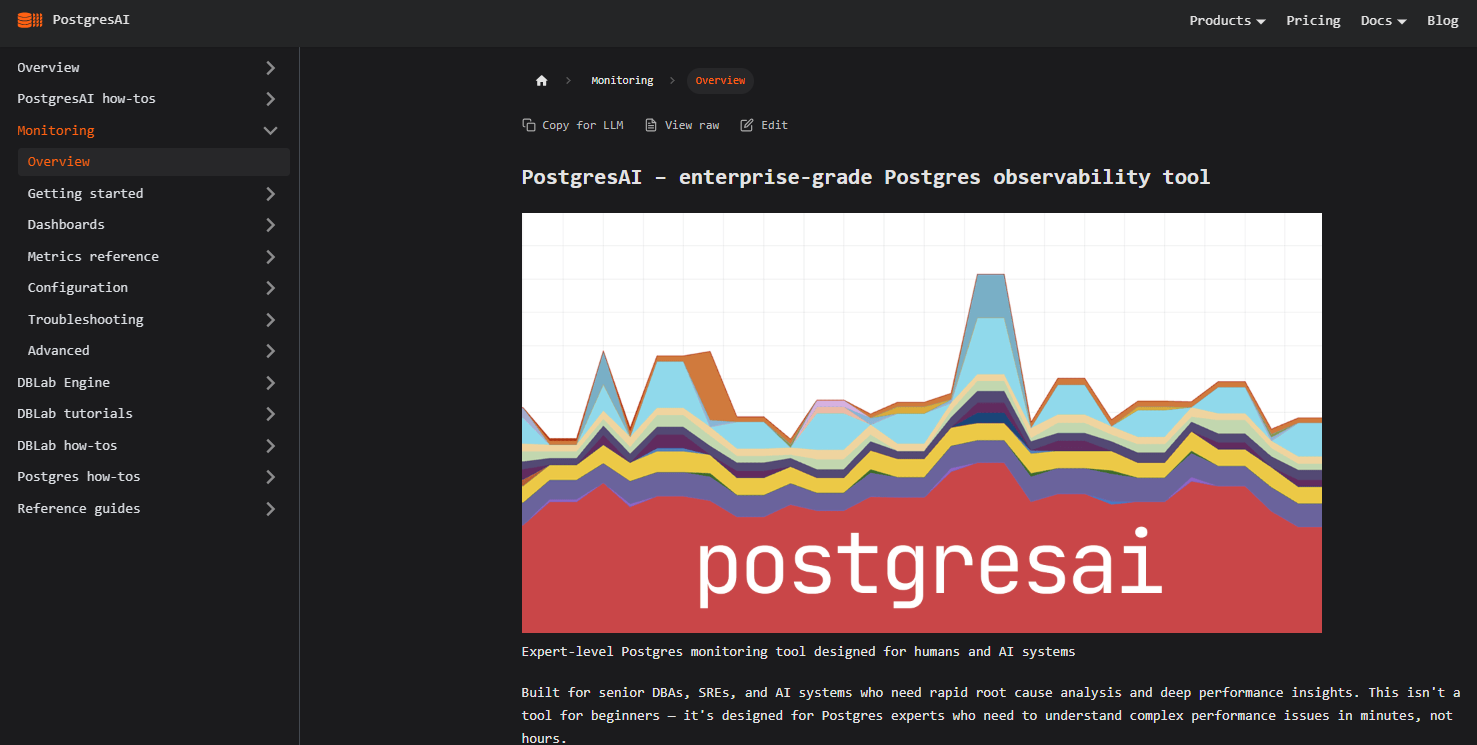Click paragraph starting Built for senior DBAs

point(991,716)
